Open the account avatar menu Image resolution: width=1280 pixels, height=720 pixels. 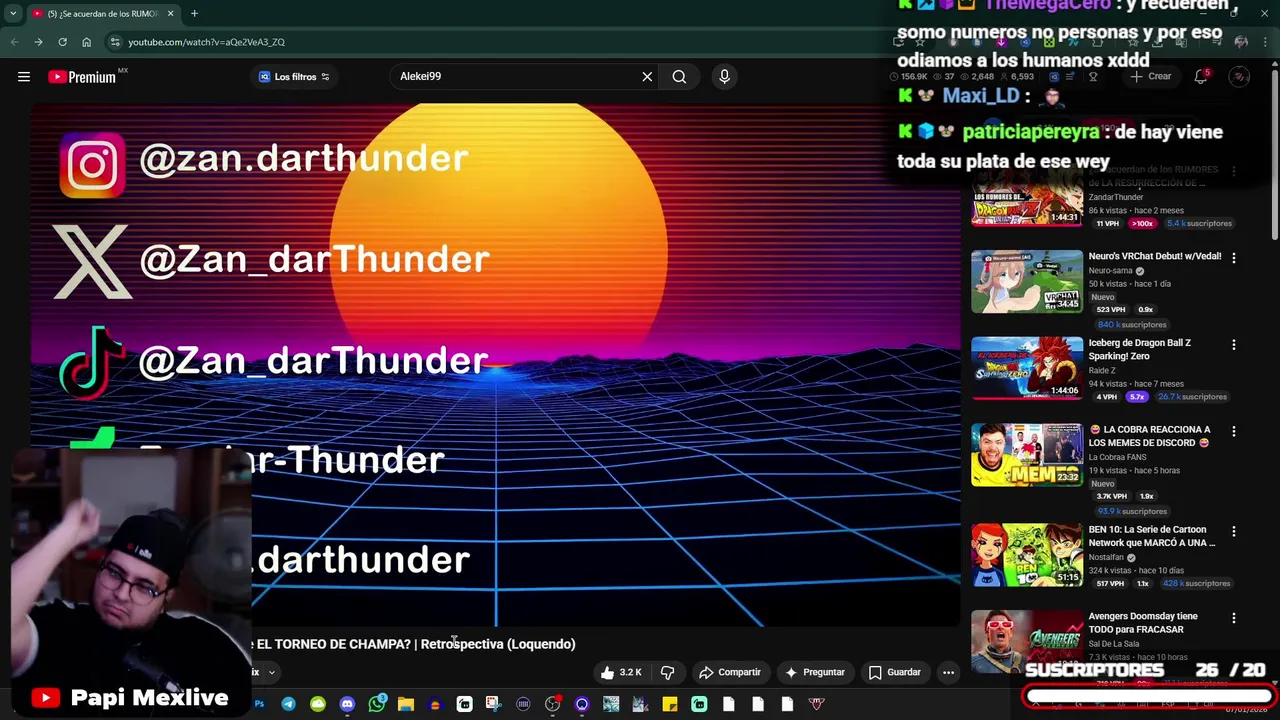(1239, 77)
